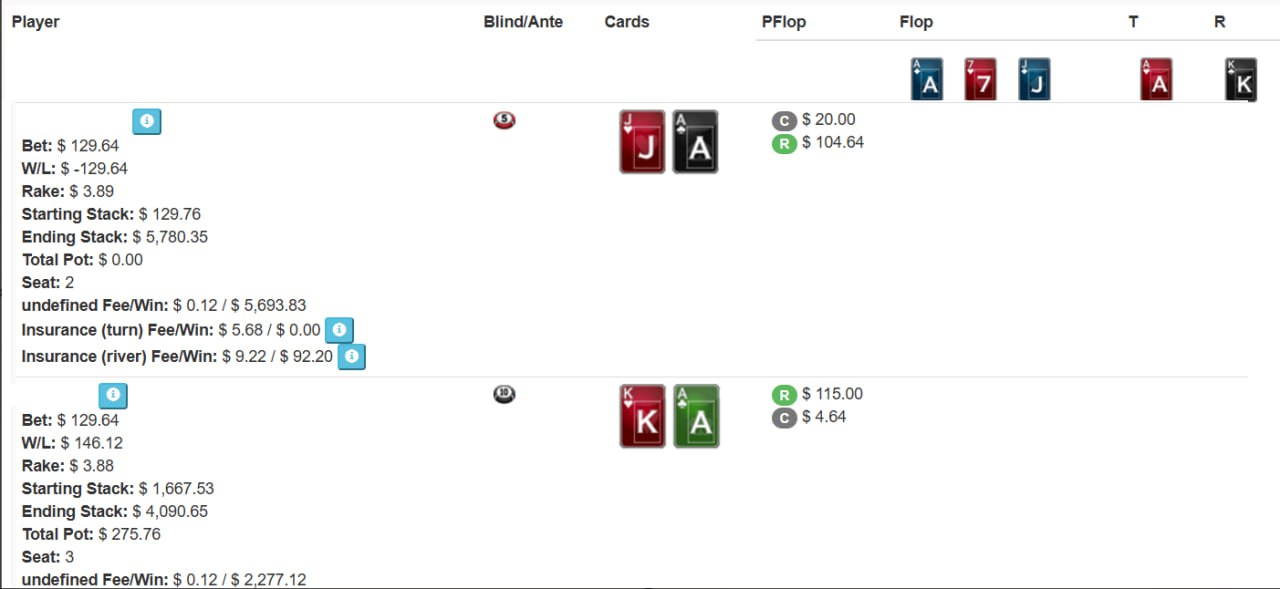Click the Player column header
This screenshot has height=589, width=1280.
pos(36,22)
